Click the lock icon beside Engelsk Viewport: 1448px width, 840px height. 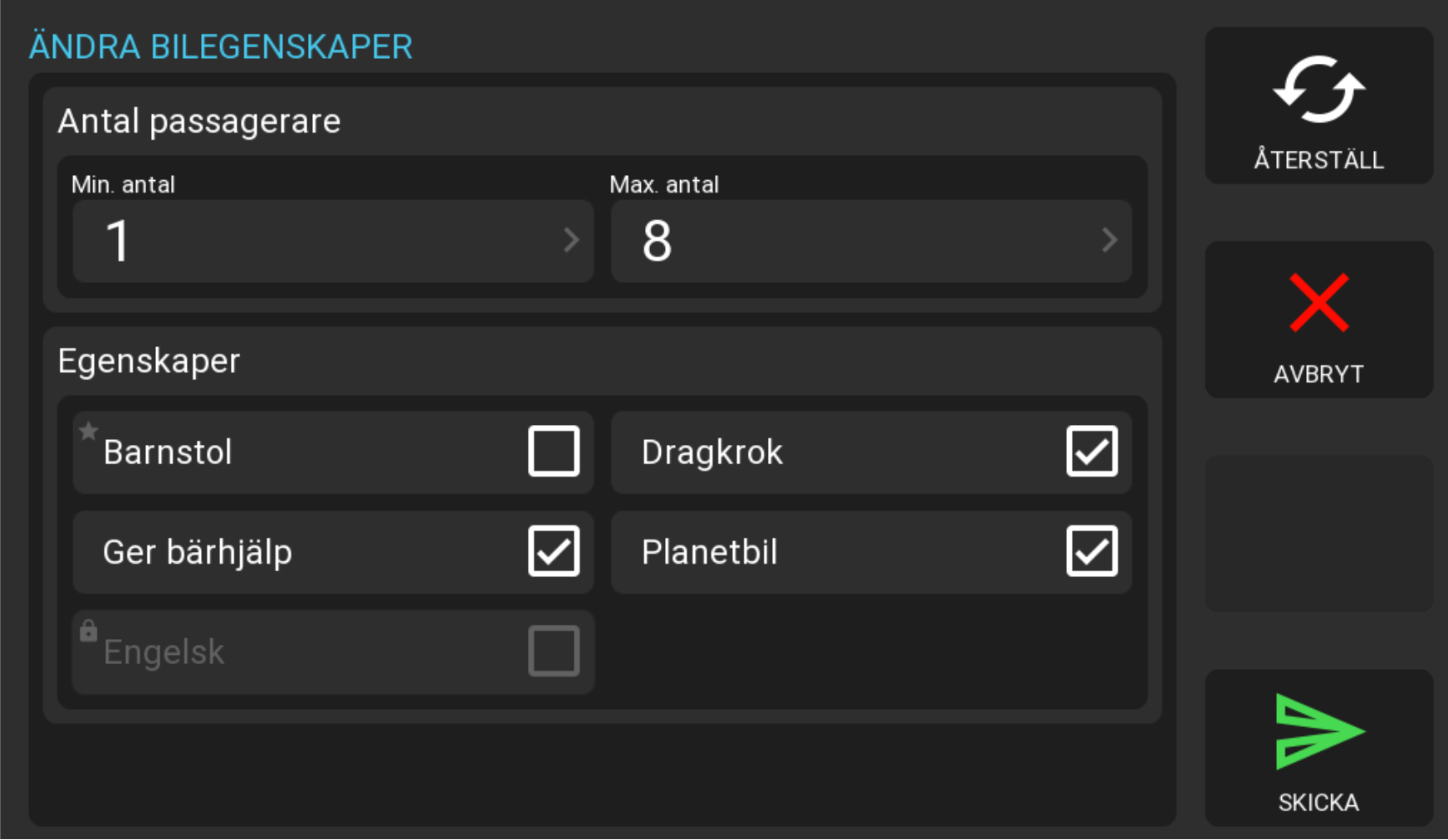click(x=89, y=631)
